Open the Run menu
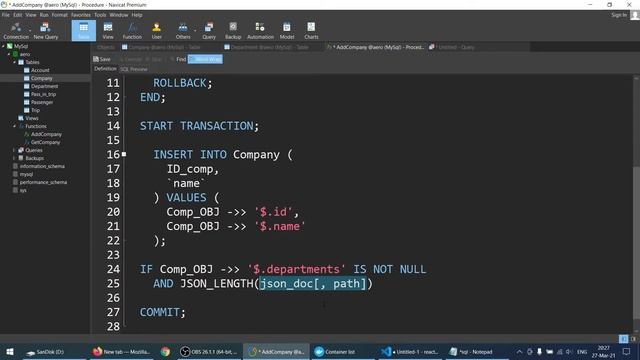Screen dimensions: 640x360 44,15
